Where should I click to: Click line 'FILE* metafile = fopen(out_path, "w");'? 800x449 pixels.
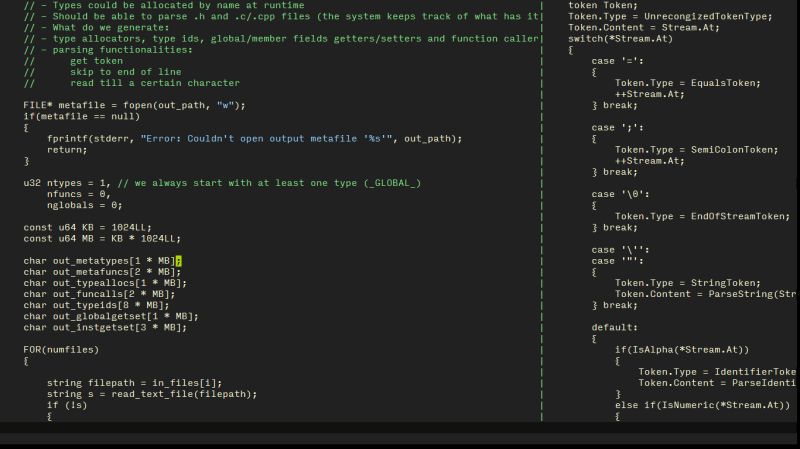click(134, 105)
